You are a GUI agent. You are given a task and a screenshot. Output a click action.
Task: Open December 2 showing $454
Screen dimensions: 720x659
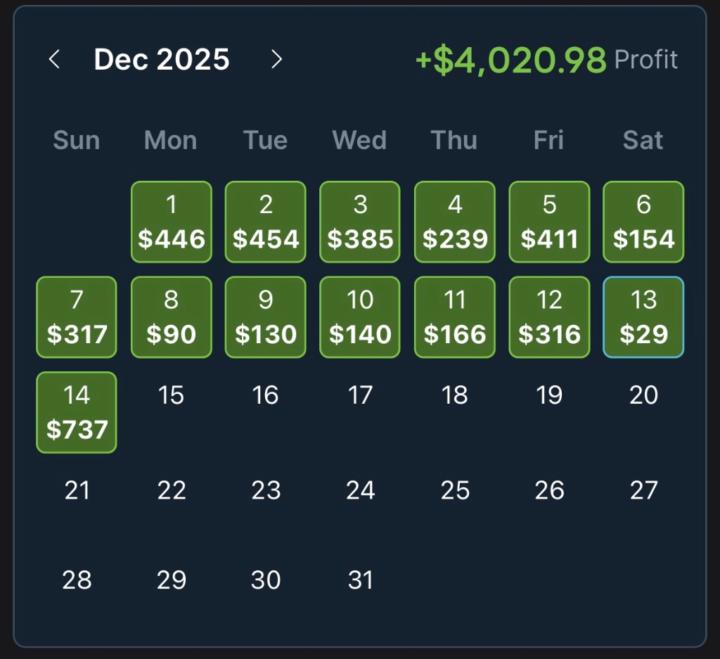[x=265, y=222]
